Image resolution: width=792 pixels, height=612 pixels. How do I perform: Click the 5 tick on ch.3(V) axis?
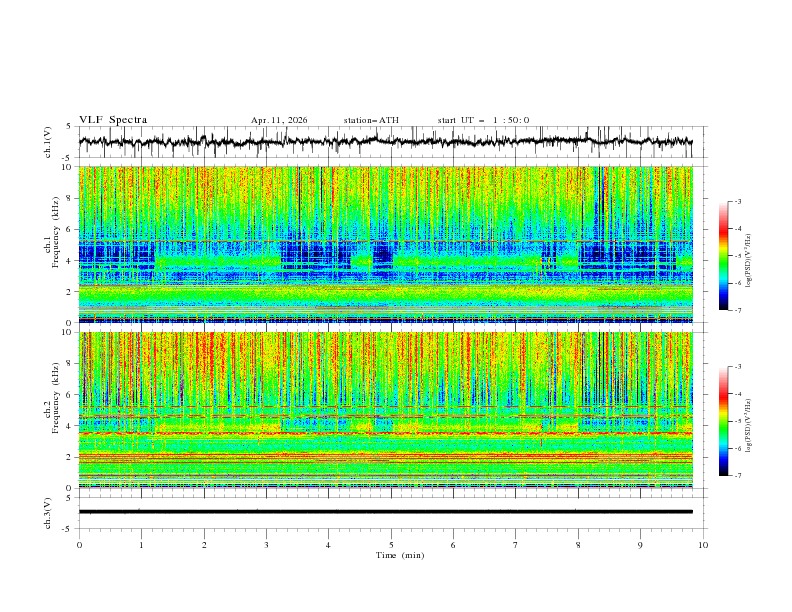pos(69,498)
